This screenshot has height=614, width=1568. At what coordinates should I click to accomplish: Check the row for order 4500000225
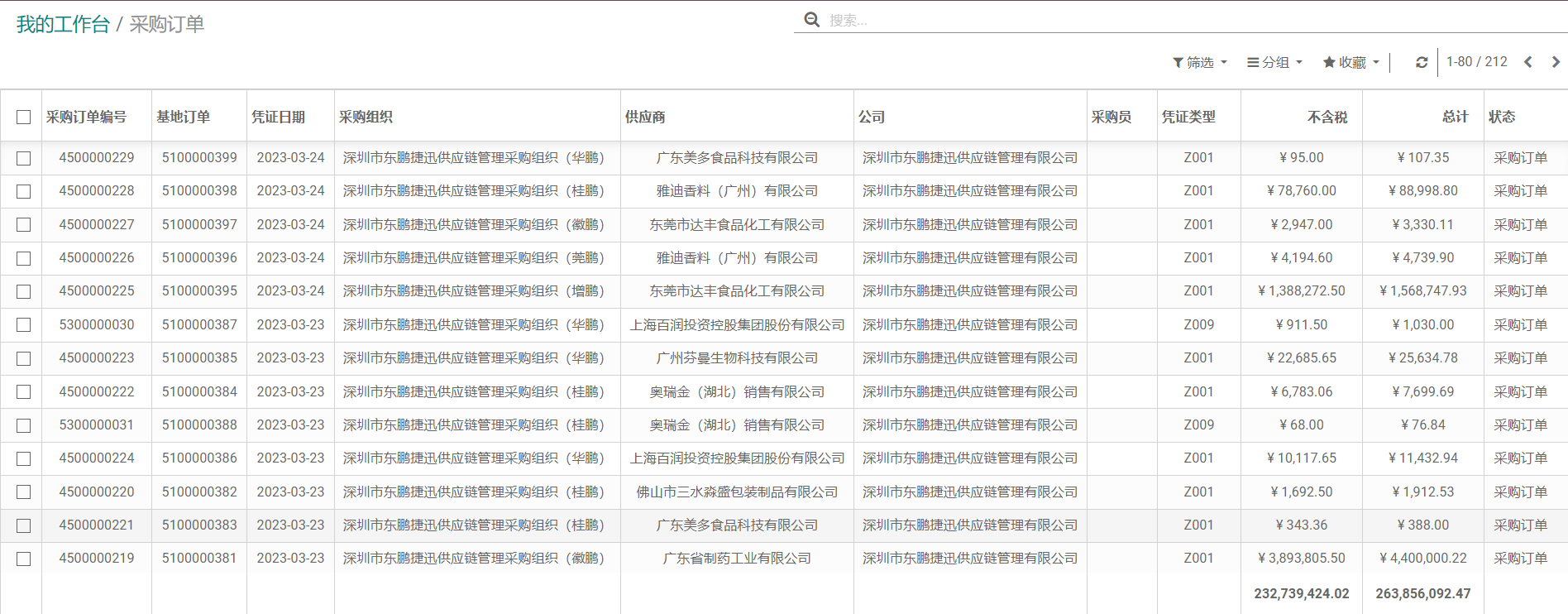click(x=24, y=291)
